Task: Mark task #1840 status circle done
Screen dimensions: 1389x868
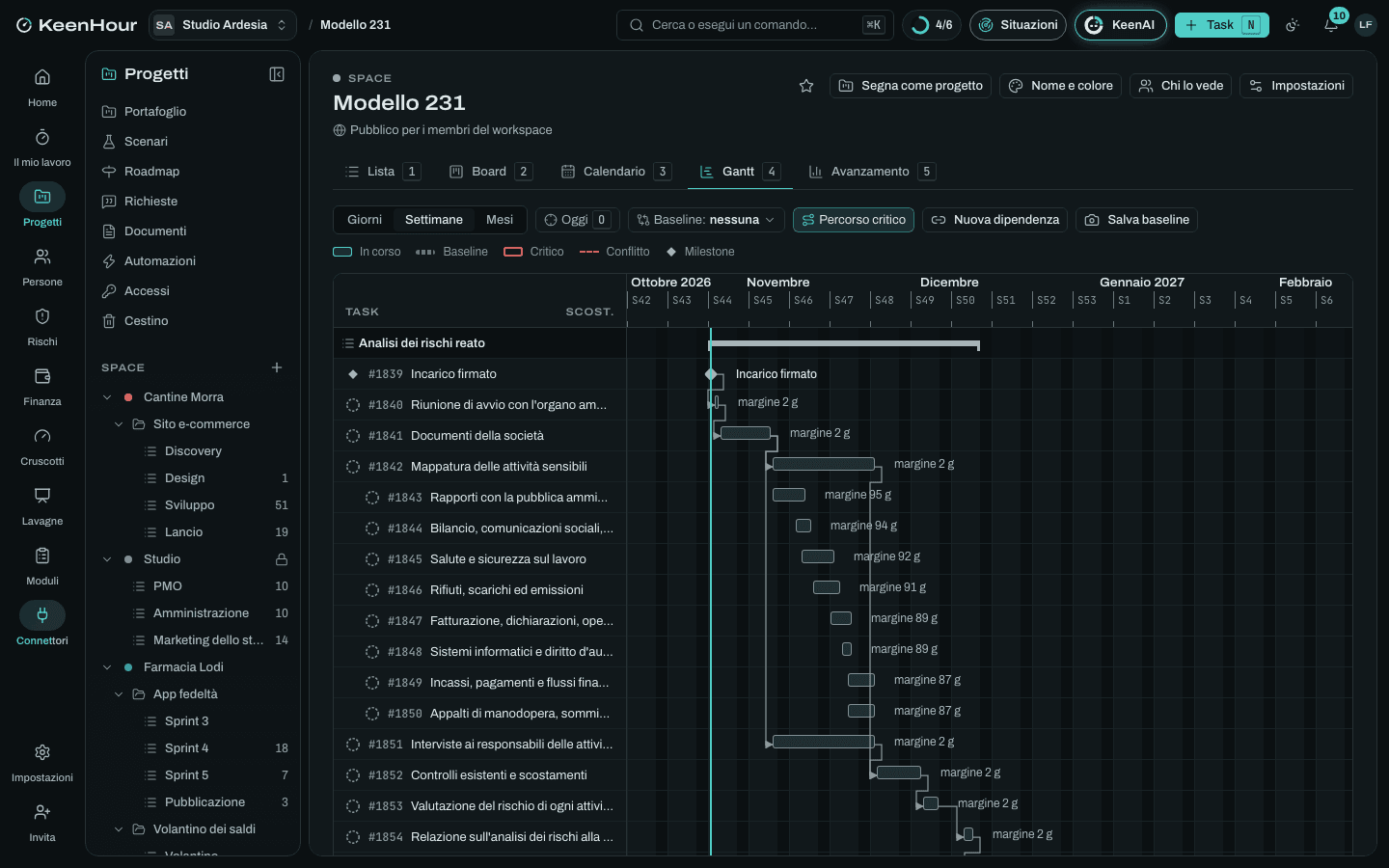Action: click(353, 405)
